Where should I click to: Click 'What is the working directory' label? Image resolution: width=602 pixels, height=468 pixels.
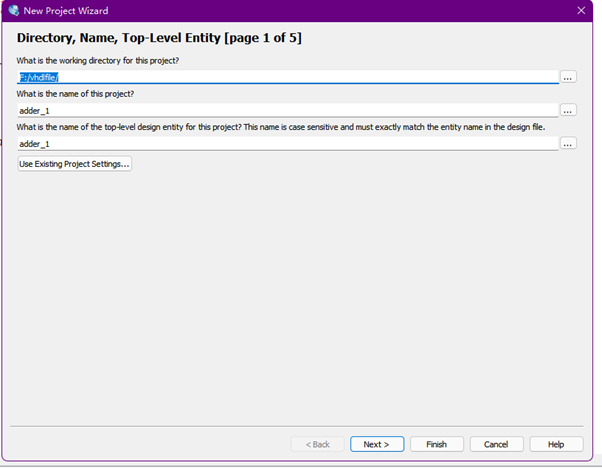coord(98,61)
